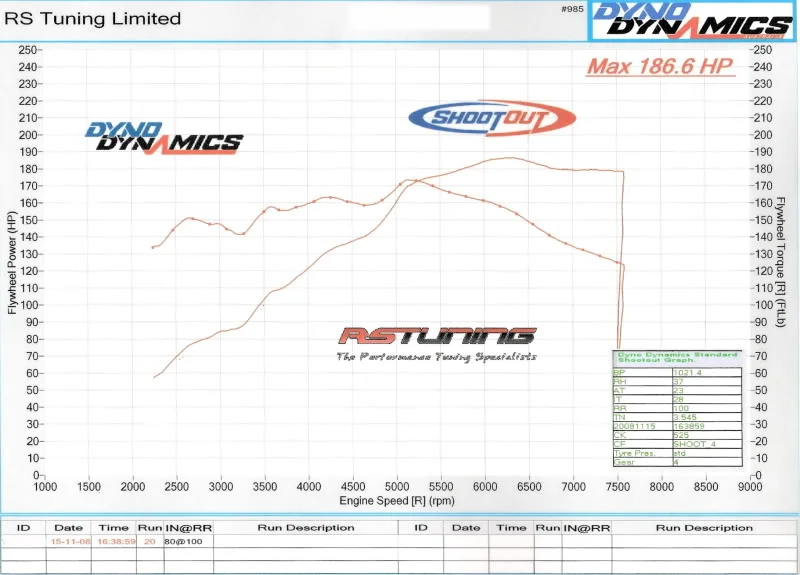The width and height of the screenshot is (800, 575).
Task: Select the 'Flywheel Torque [R] (FtLb)' axis label
Action: coord(780,262)
